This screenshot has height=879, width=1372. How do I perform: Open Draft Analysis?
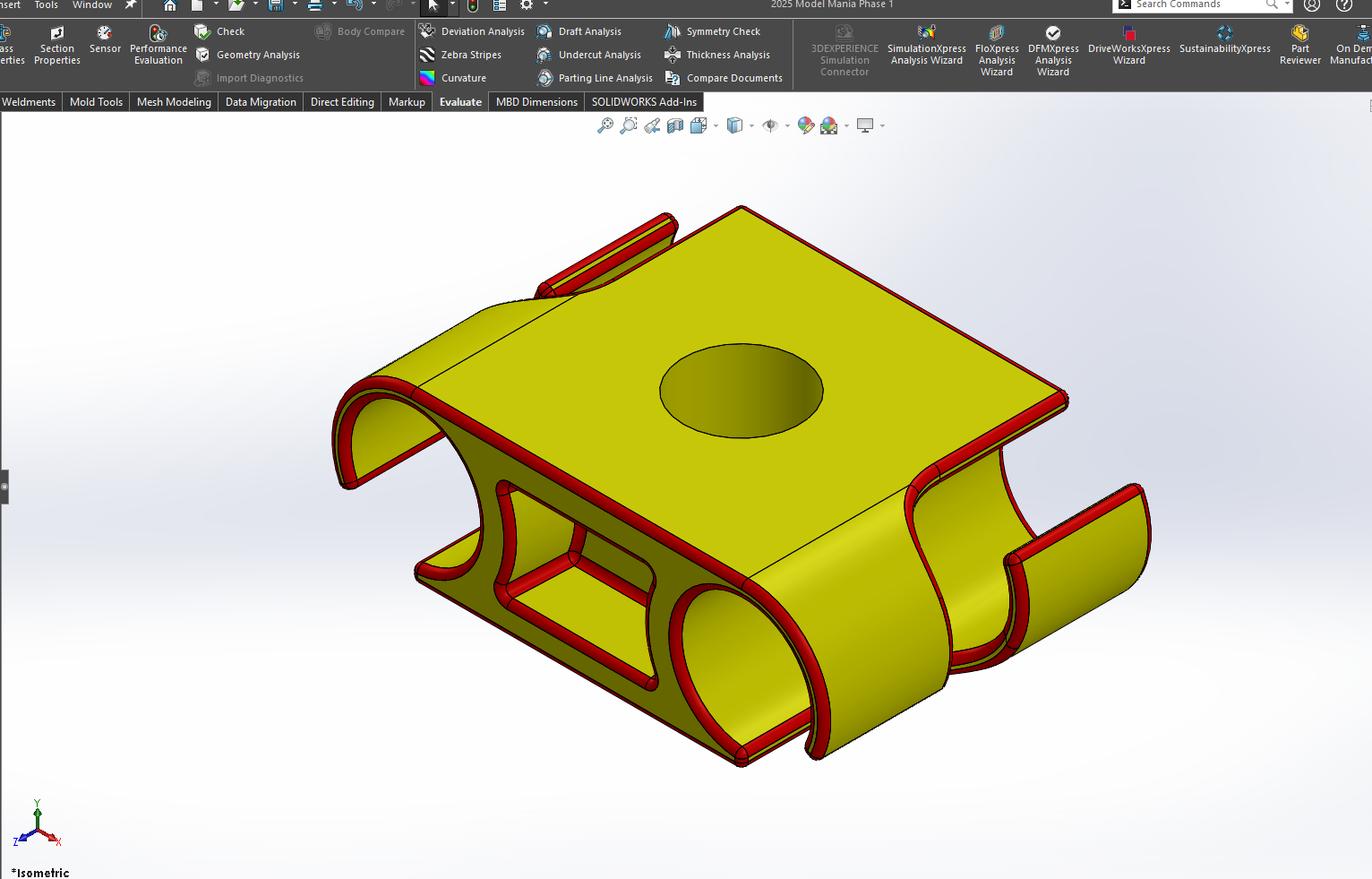(x=579, y=31)
